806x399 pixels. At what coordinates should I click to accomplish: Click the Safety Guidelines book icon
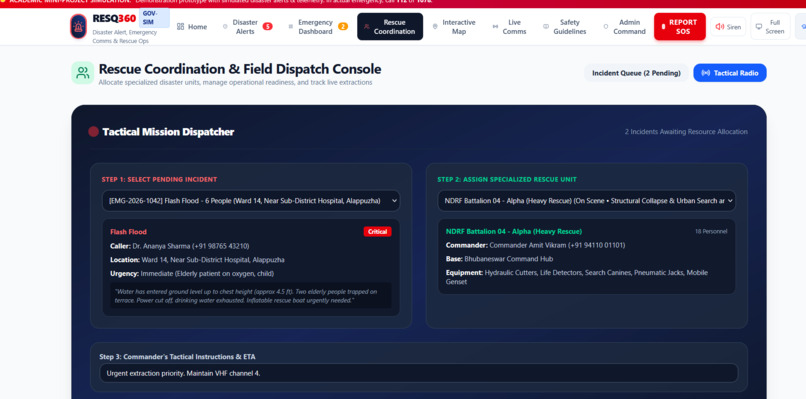[x=546, y=27]
